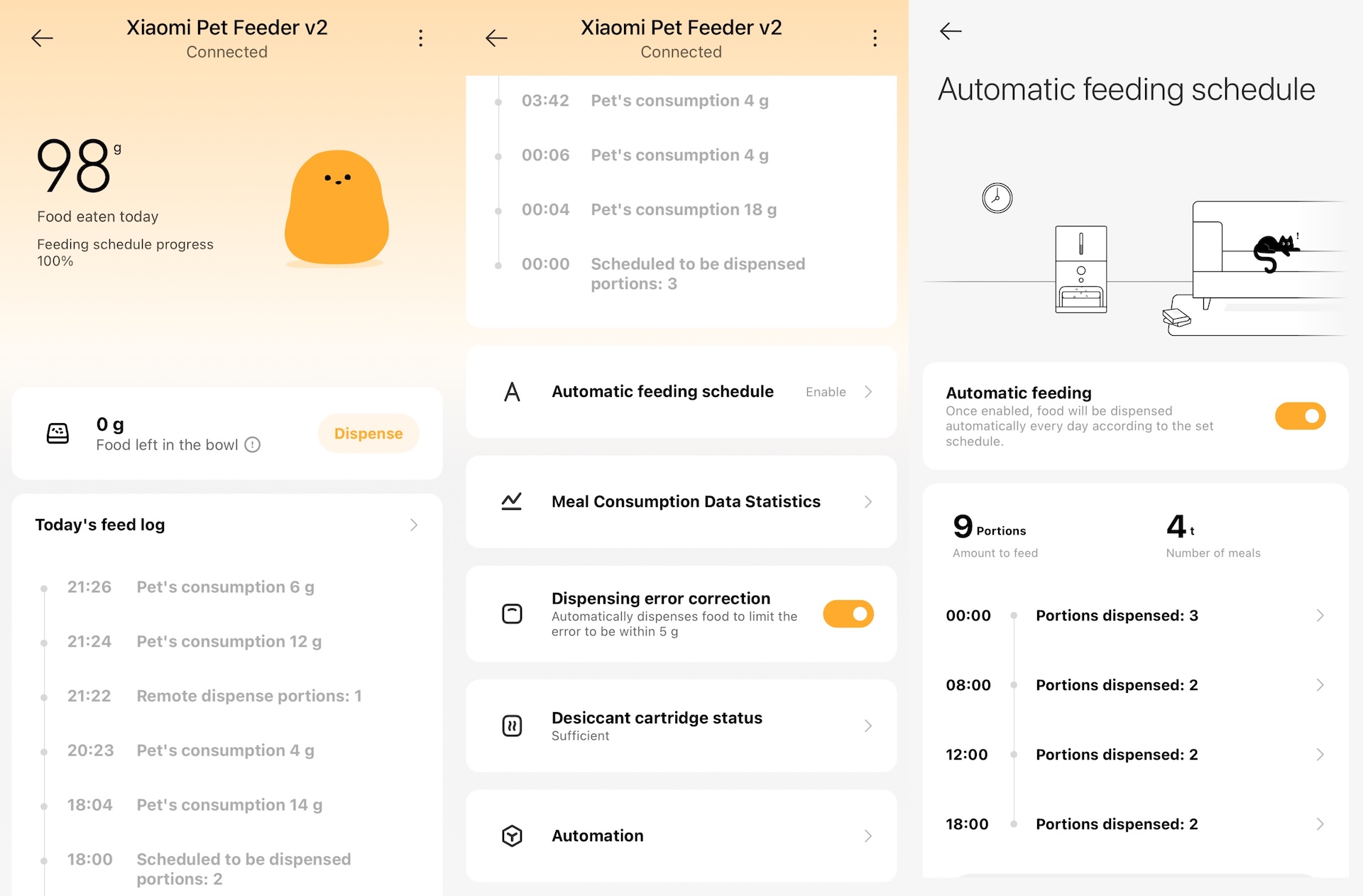Click info icon beside Food left in bowl
This screenshot has width=1363, height=896.
click(253, 445)
